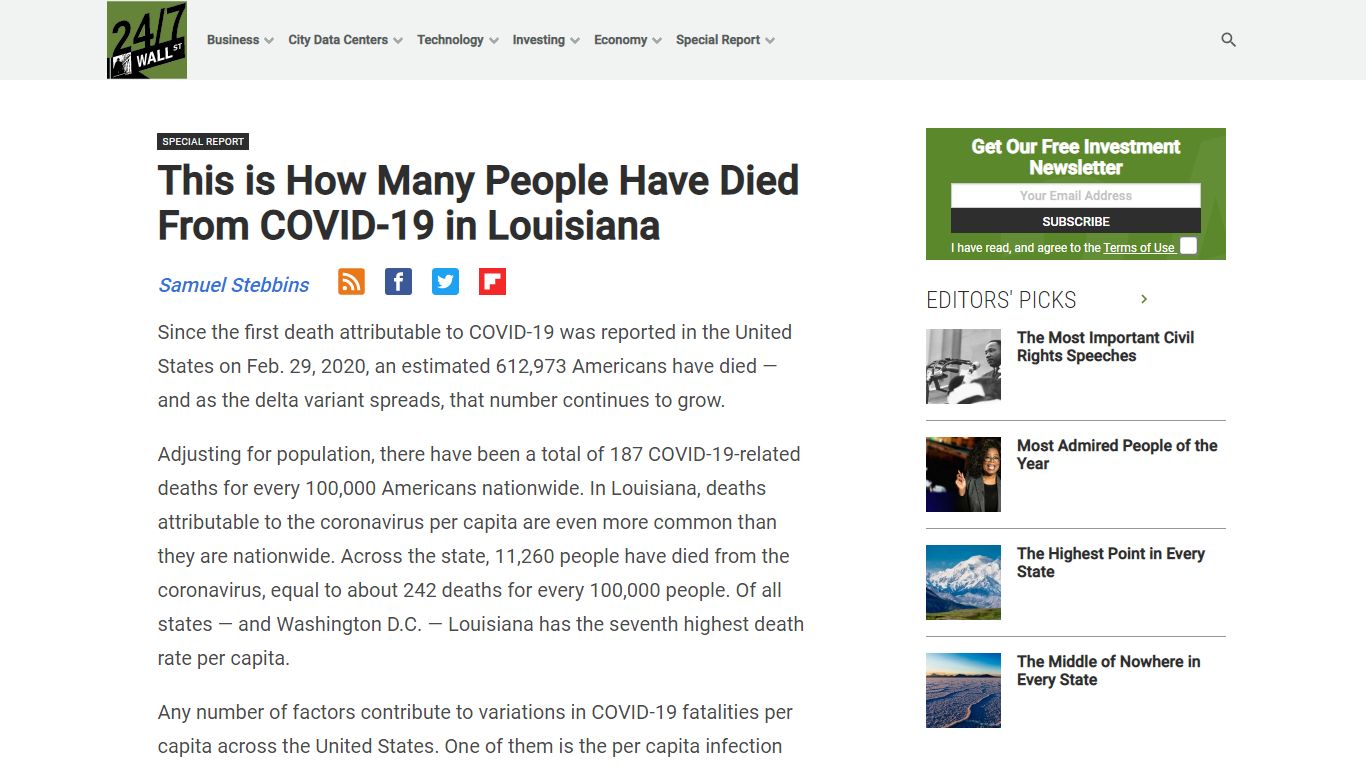
Task: Expand the Investing dropdown chevron
Action: [x=575, y=41]
